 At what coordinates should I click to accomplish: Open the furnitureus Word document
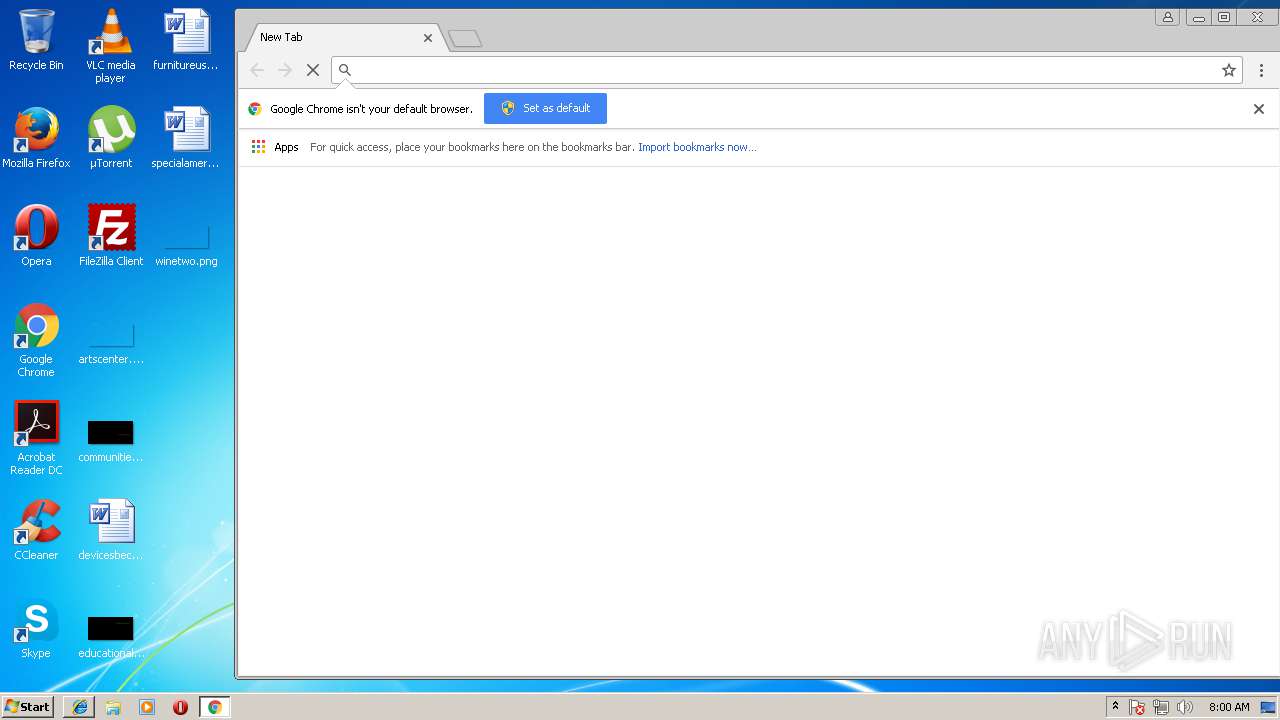pyautogui.click(x=186, y=40)
